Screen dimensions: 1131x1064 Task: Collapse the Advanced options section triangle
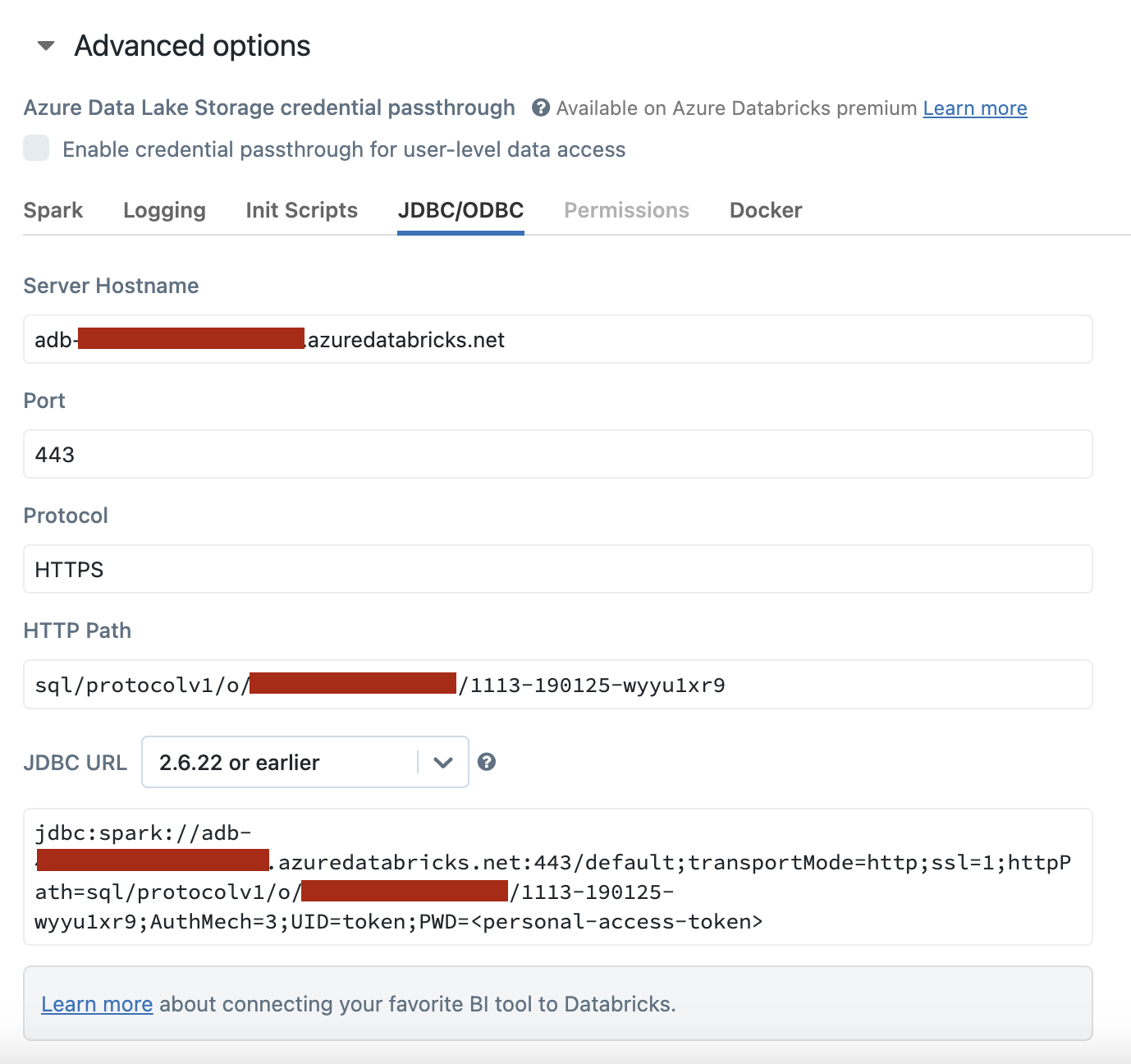click(46, 46)
